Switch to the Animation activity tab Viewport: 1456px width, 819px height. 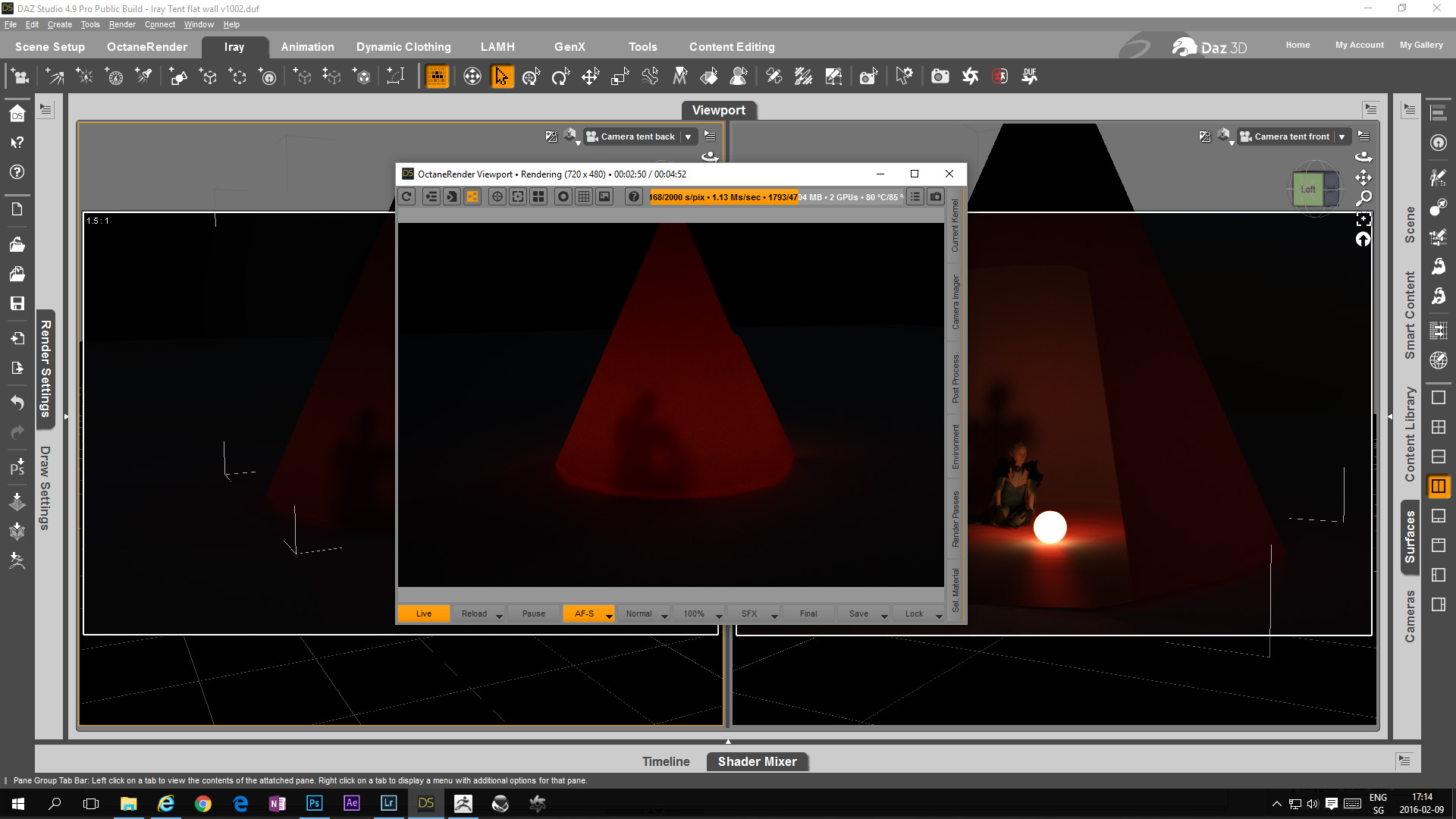click(x=307, y=47)
